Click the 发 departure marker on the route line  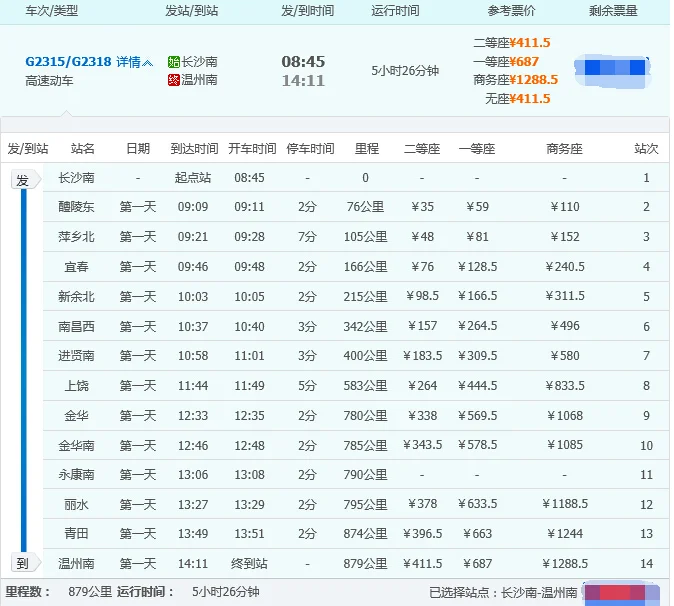(25, 181)
